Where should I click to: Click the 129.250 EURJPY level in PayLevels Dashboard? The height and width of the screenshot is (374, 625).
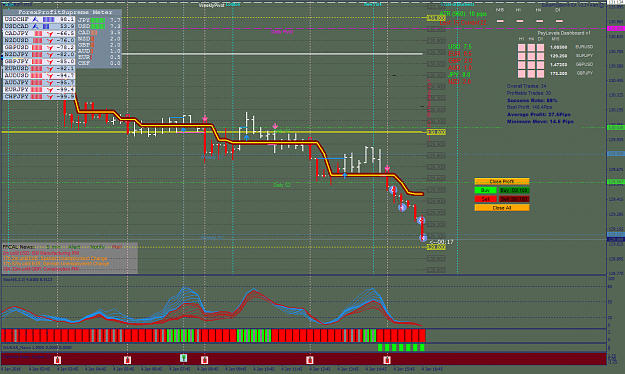(x=558, y=56)
